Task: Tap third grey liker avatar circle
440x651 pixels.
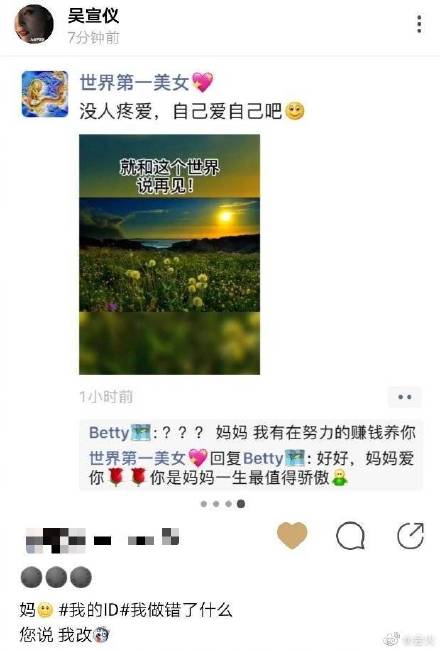Action: 81,578
